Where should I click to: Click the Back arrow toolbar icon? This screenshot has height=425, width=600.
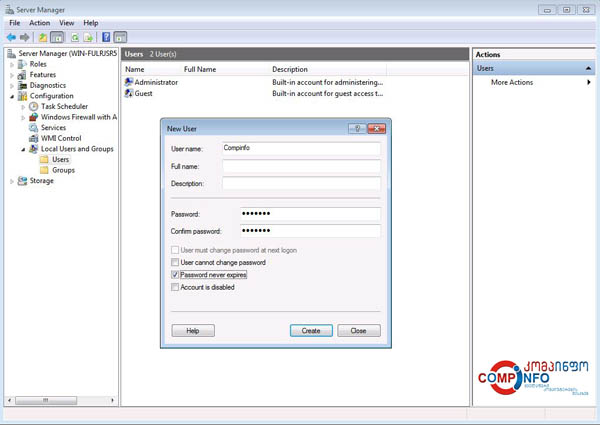pos(11,37)
